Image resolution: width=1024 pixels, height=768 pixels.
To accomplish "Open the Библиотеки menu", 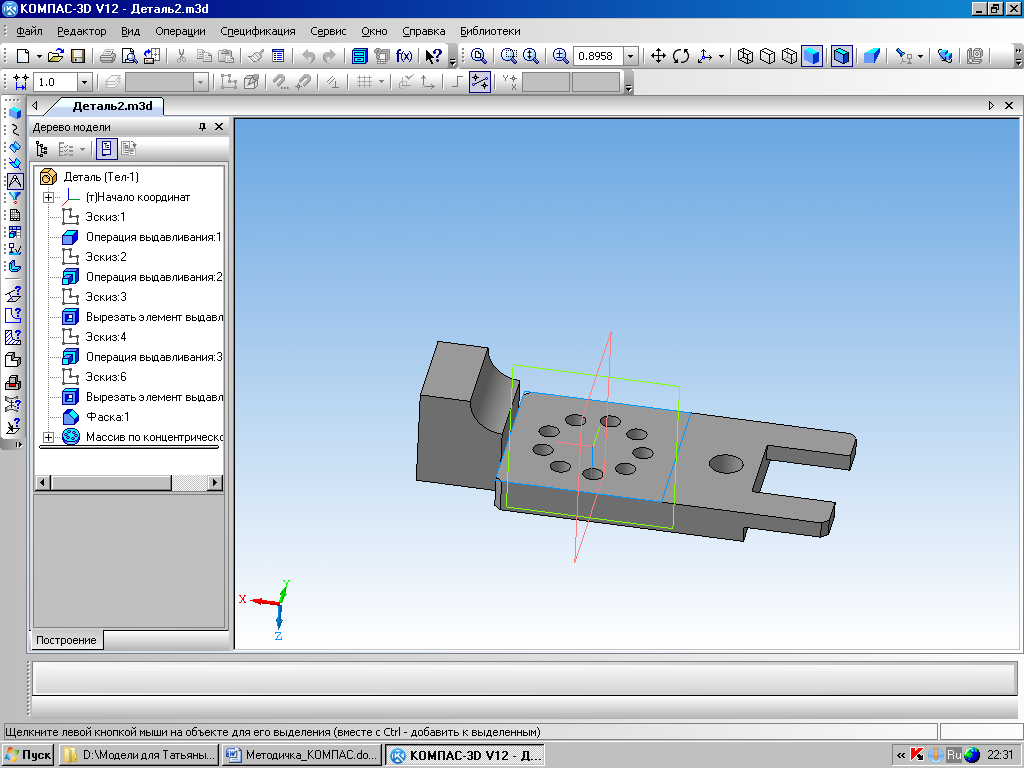I will [x=490, y=31].
